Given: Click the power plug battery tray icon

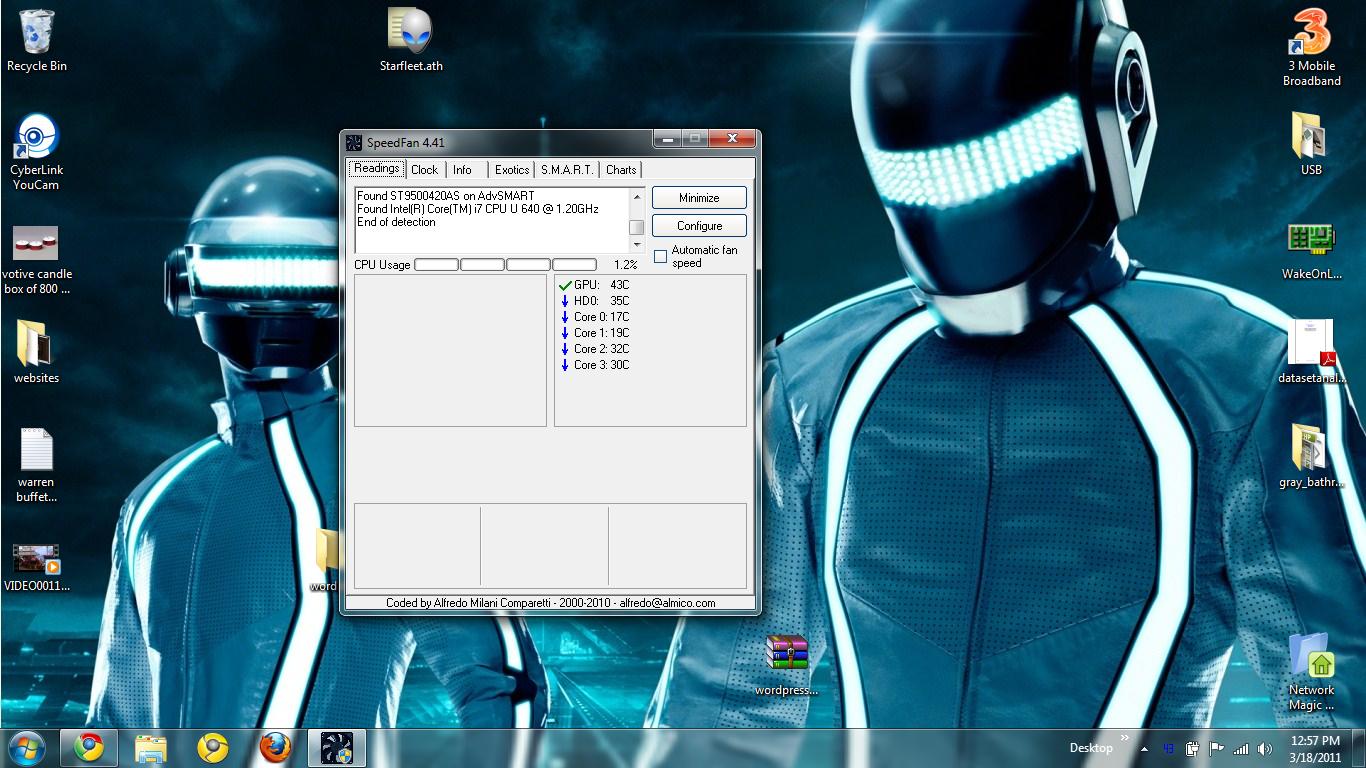Looking at the screenshot, I should pyautogui.click(x=1193, y=748).
